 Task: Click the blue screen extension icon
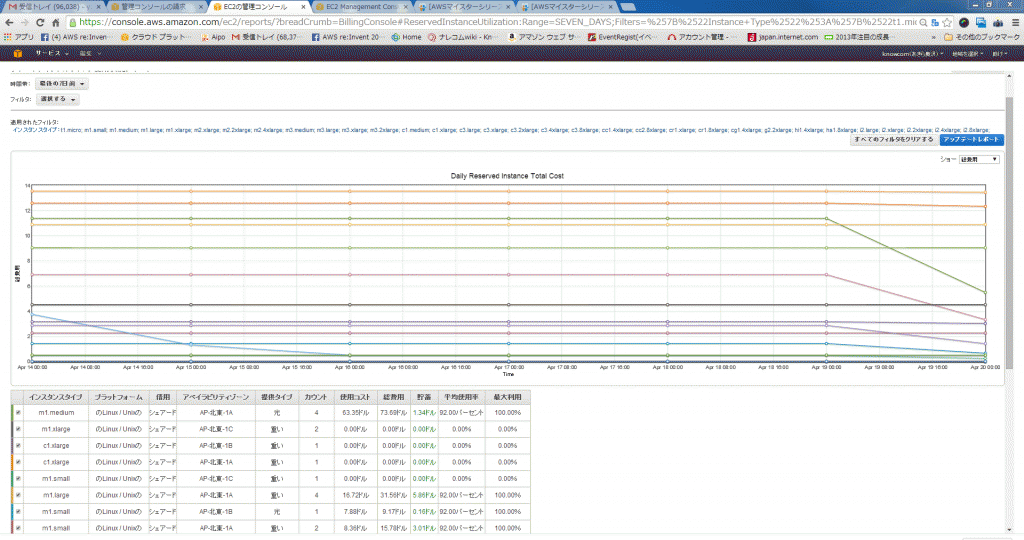[981, 22]
